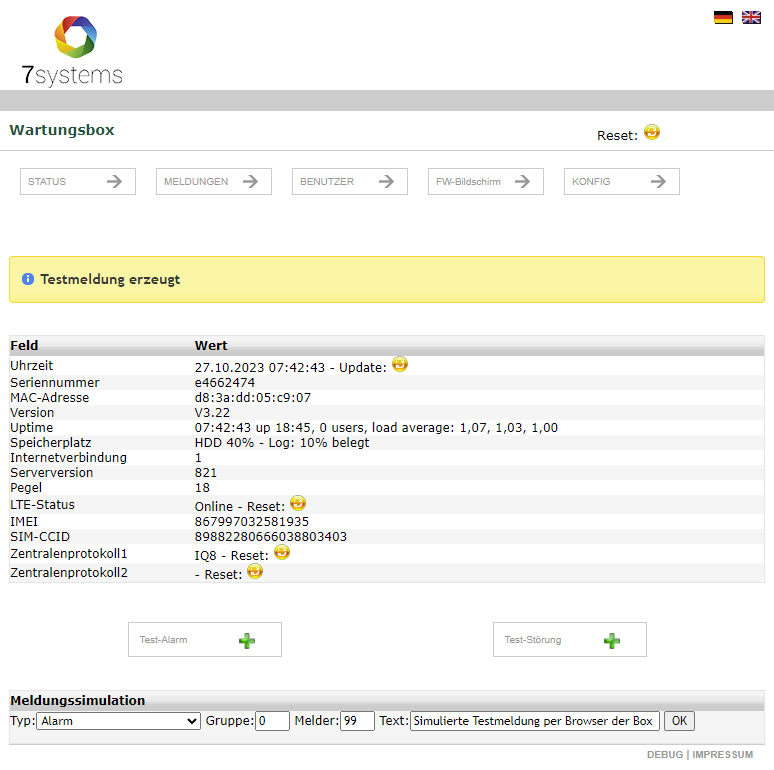Click the Uptime value with load average
The image size is (774, 770).
pyautogui.click(x=376, y=427)
